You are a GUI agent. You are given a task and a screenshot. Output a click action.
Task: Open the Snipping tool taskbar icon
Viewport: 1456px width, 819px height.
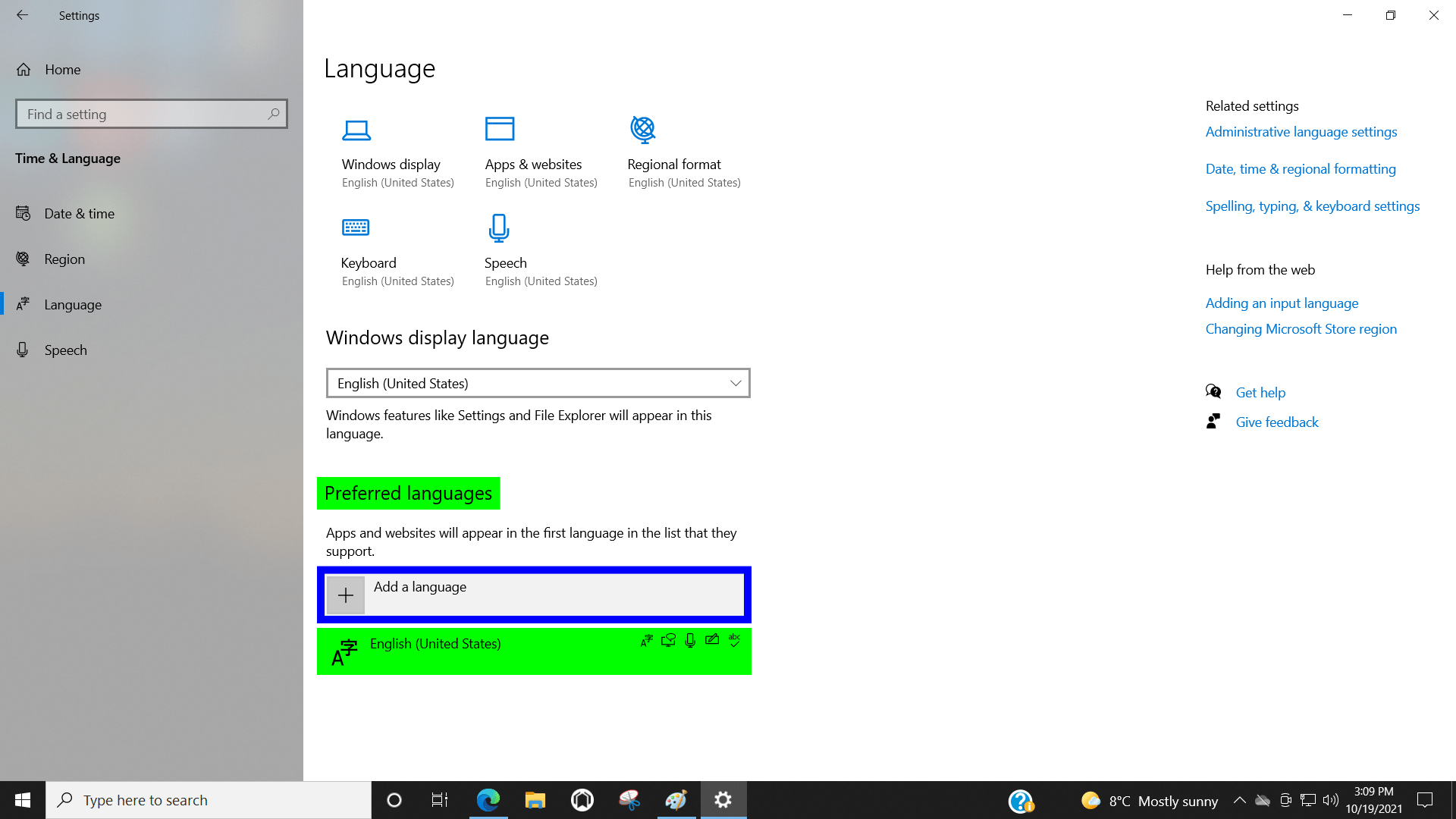(x=629, y=800)
